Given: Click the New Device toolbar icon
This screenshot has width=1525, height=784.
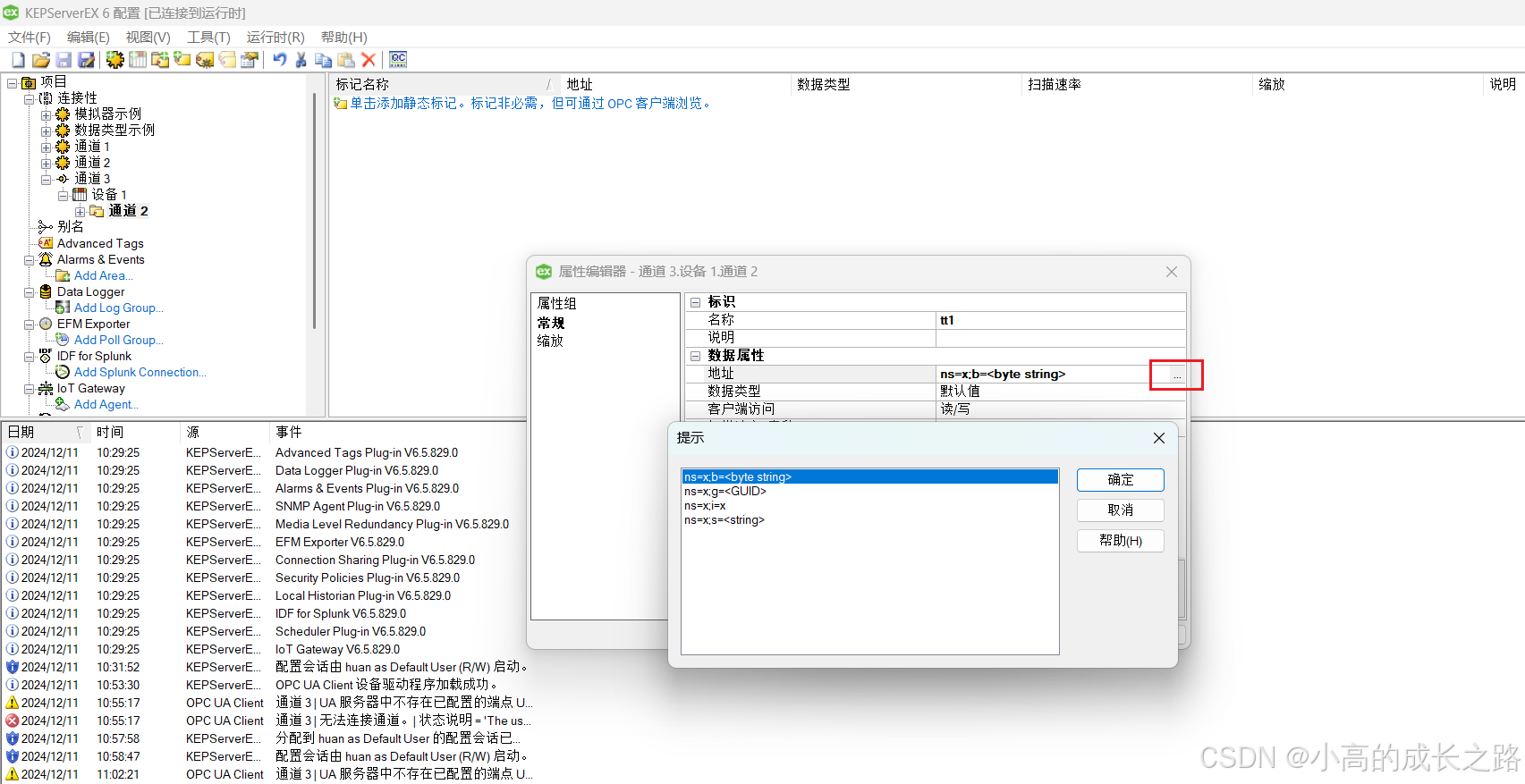Looking at the screenshot, I should pos(138,60).
